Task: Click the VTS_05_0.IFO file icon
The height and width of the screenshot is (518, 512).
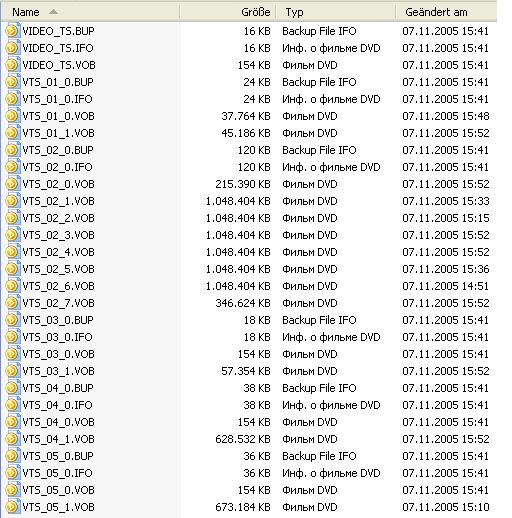Action: pos(12,473)
